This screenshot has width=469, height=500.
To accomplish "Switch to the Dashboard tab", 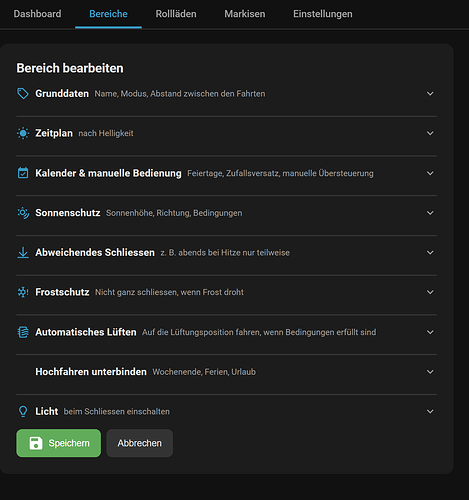I will pyautogui.click(x=37, y=14).
